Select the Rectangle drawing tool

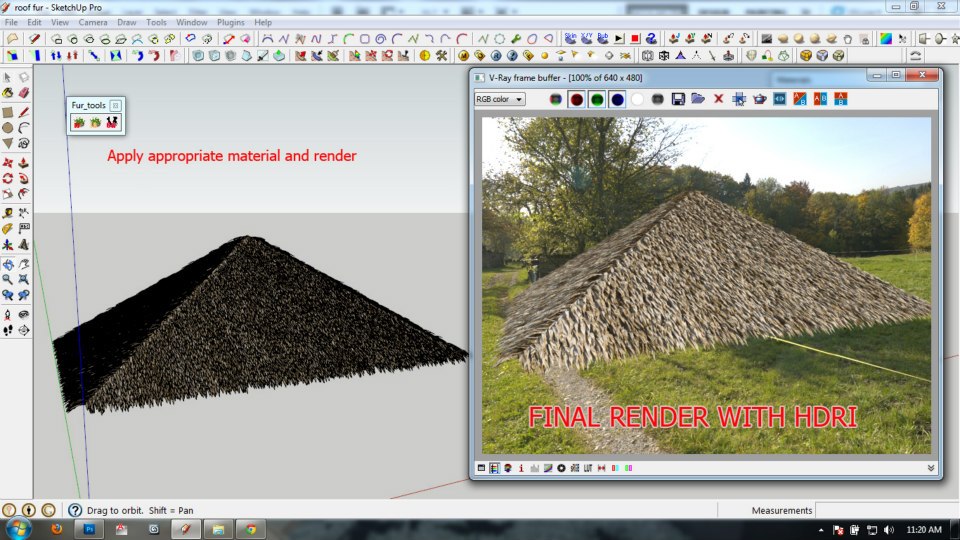(x=7, y=113)
